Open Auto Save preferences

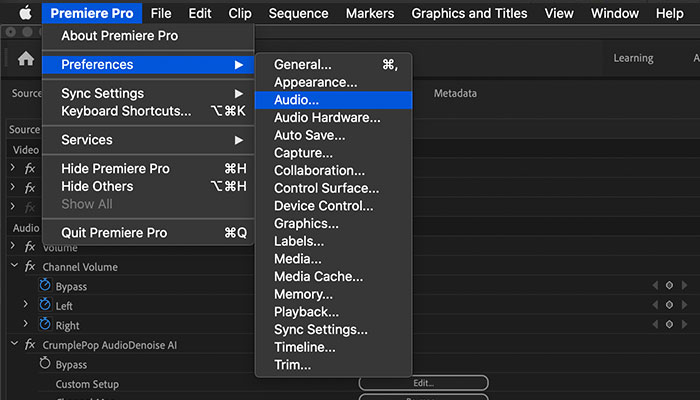pos(333,135)
